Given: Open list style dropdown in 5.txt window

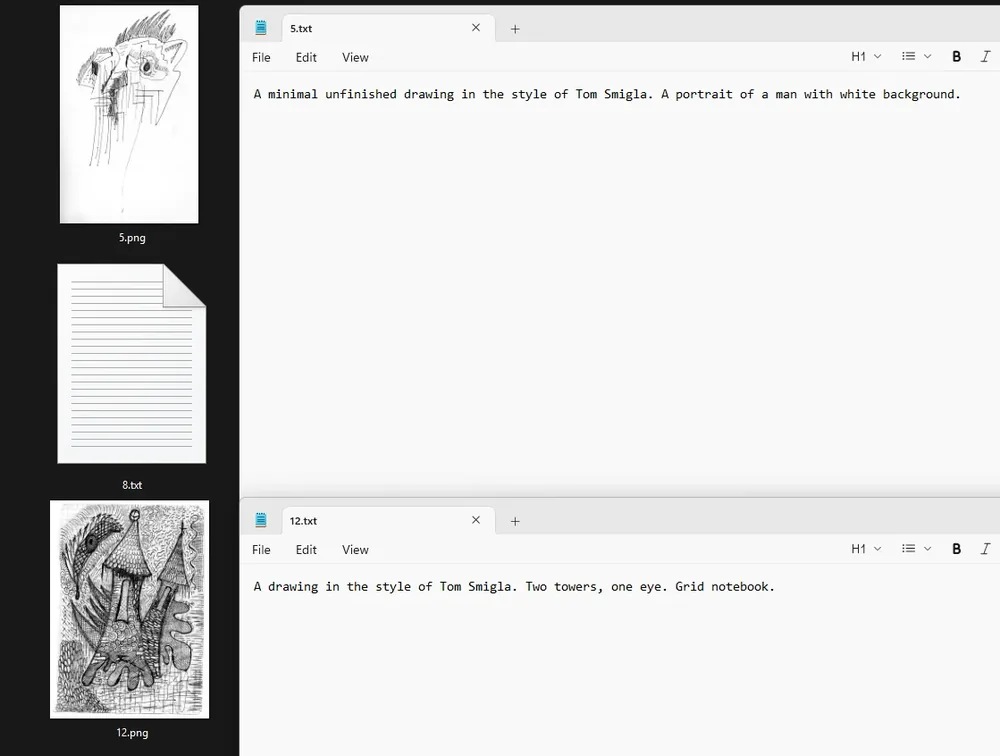Looking at the screenshot, I should pos(916,57).
